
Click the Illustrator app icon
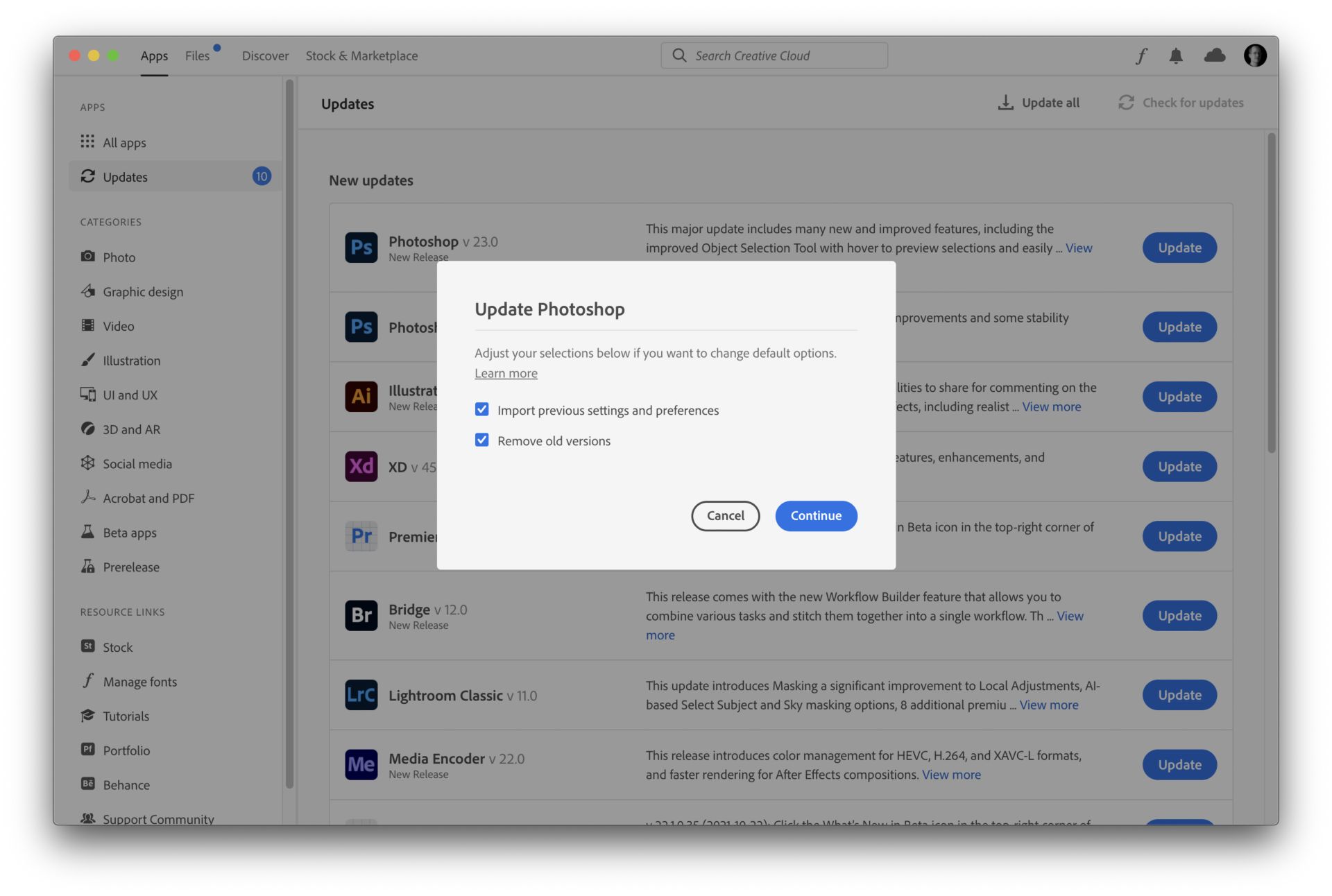point(361,397)
